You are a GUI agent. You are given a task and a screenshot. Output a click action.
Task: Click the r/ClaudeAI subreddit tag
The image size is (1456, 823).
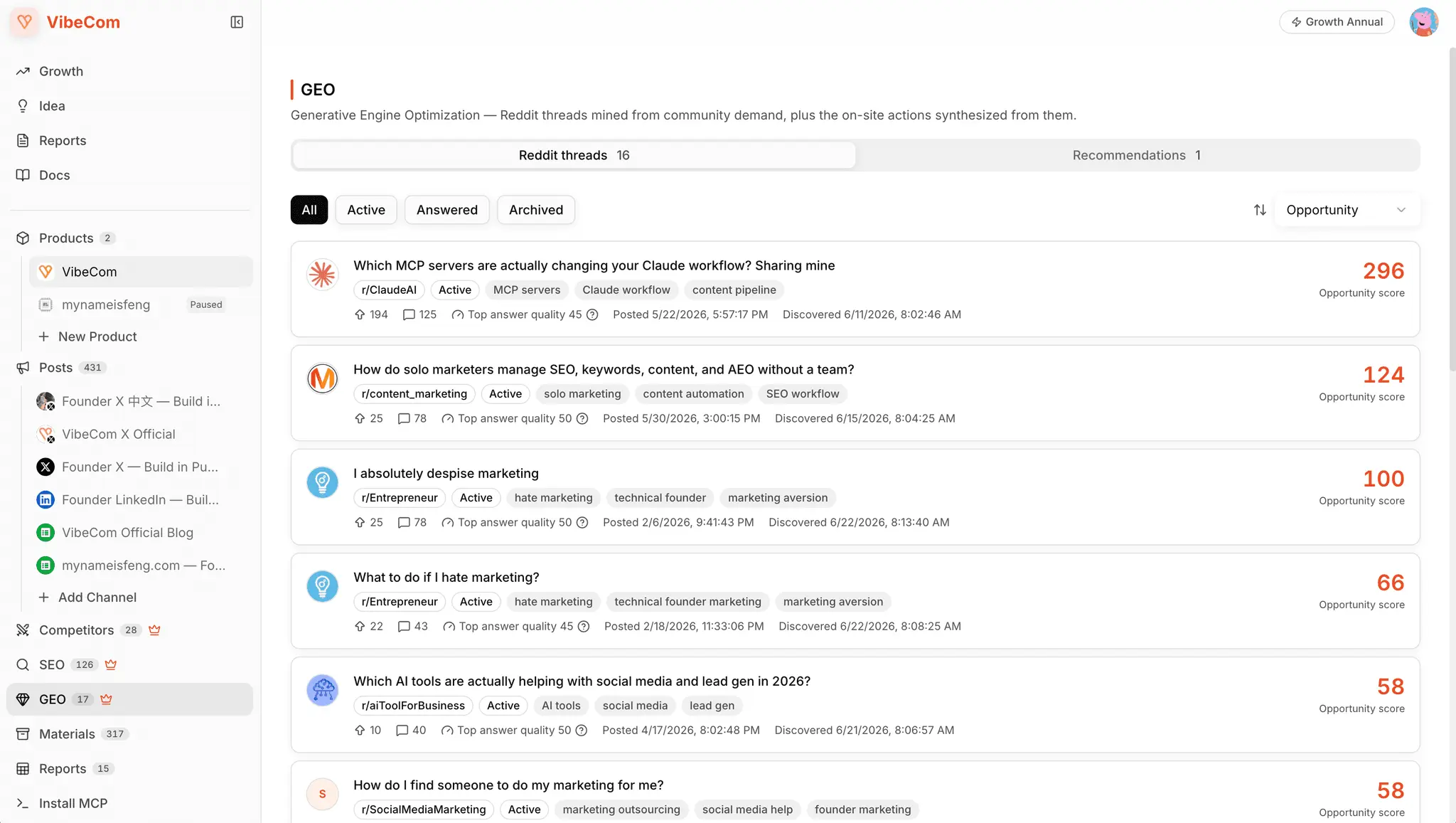point(389,290)
